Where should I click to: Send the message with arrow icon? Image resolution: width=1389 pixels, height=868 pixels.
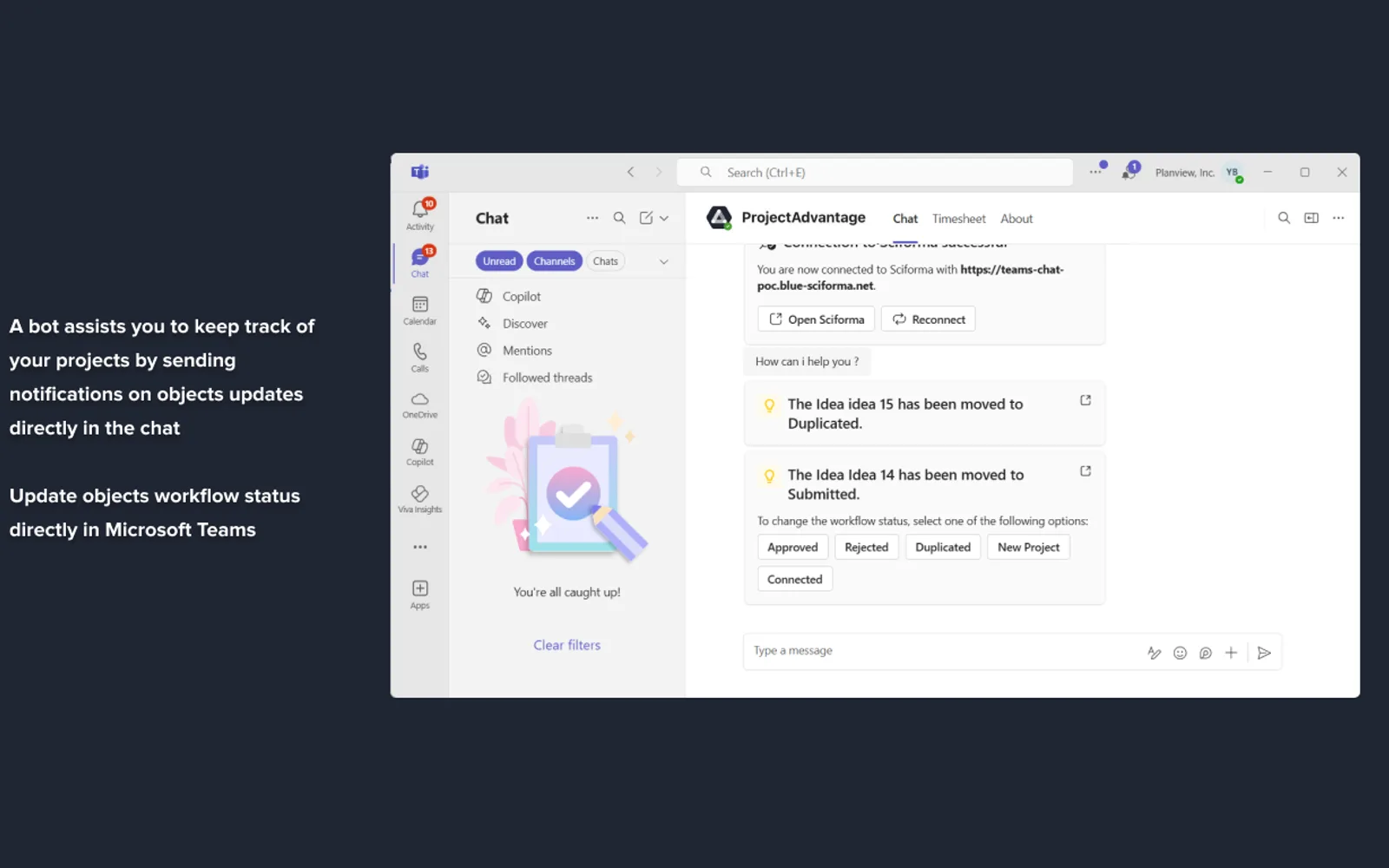tap(1264, 653)
